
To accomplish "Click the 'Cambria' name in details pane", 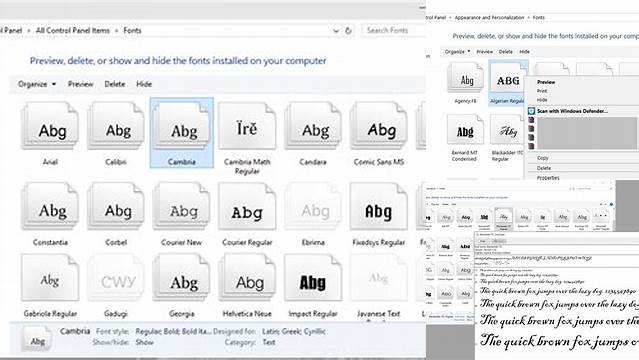I will click(75, 331).
